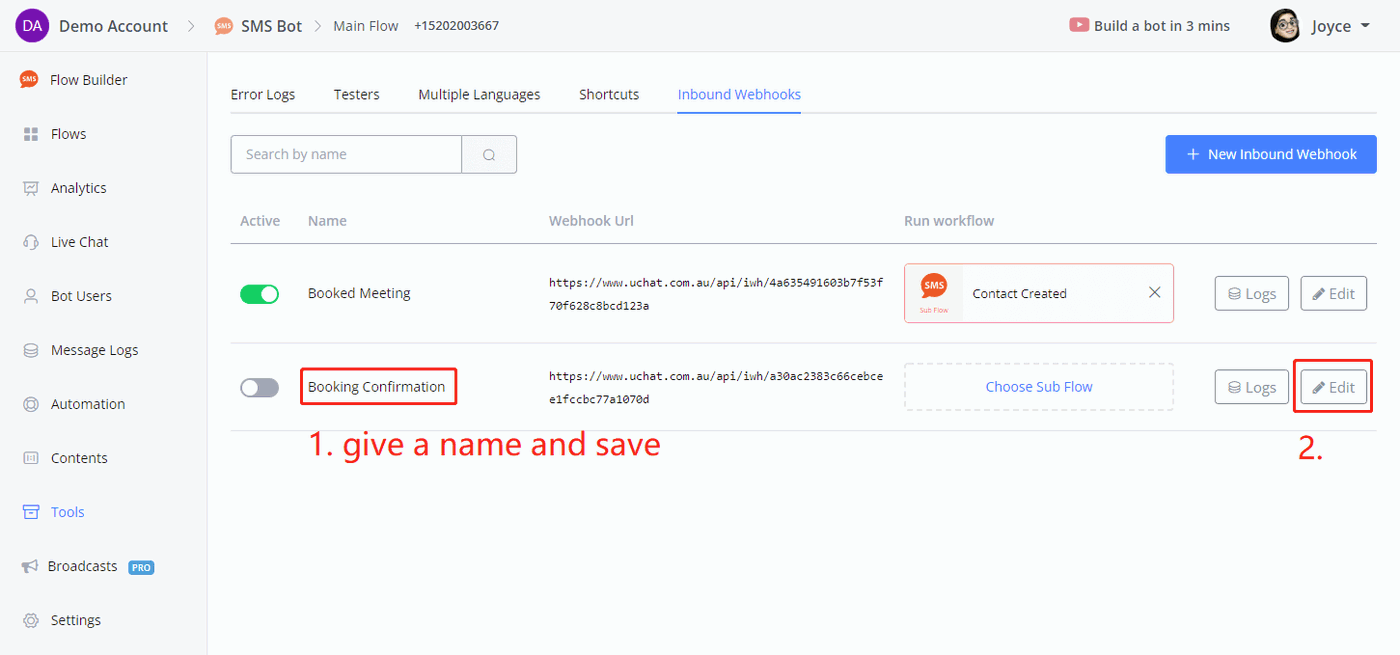Create a New Inbound Webhook

click(1271, 154)
